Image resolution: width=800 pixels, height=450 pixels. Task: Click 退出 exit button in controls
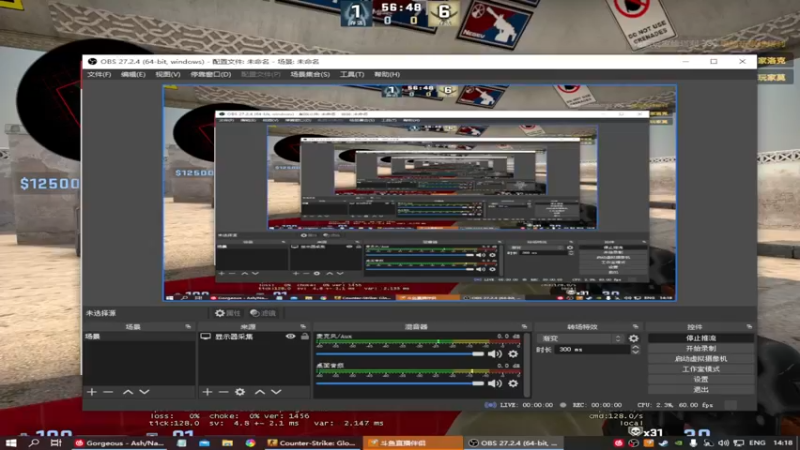pos(701,389)
